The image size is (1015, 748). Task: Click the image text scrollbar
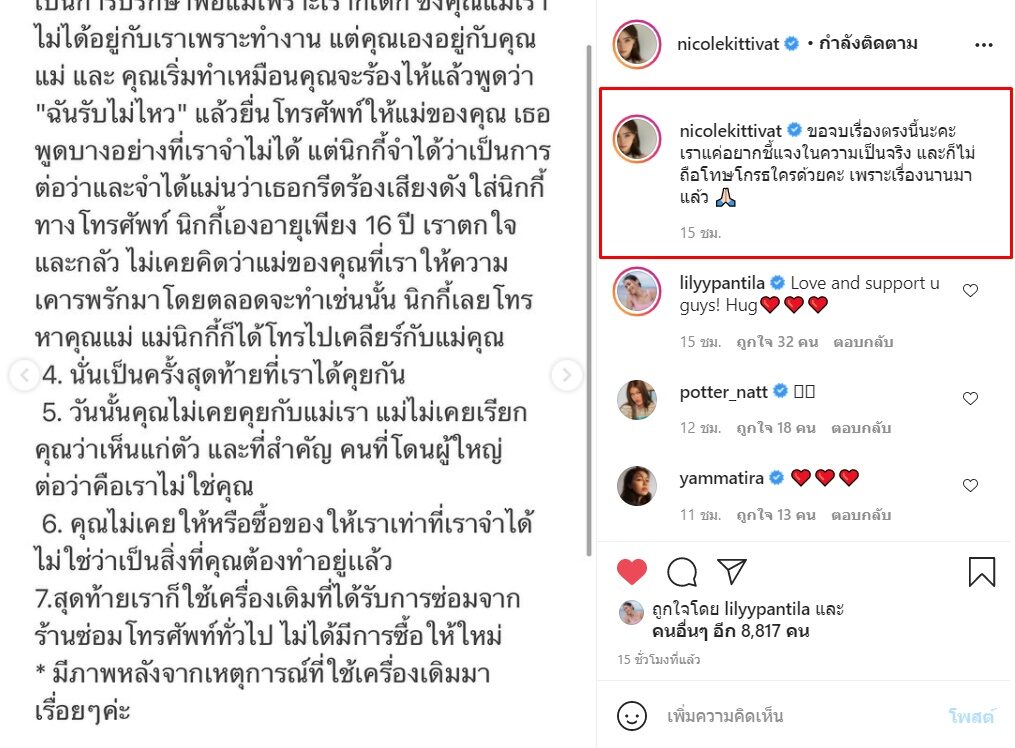point(589,301)
